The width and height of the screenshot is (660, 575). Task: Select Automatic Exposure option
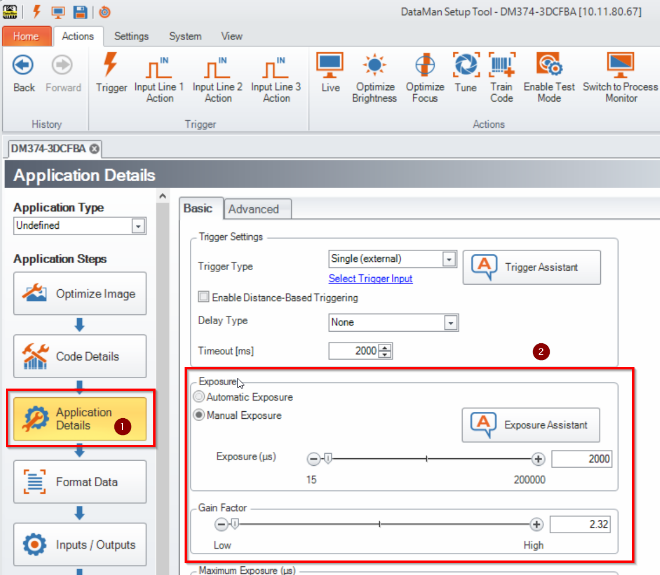[x=198, y=397]
